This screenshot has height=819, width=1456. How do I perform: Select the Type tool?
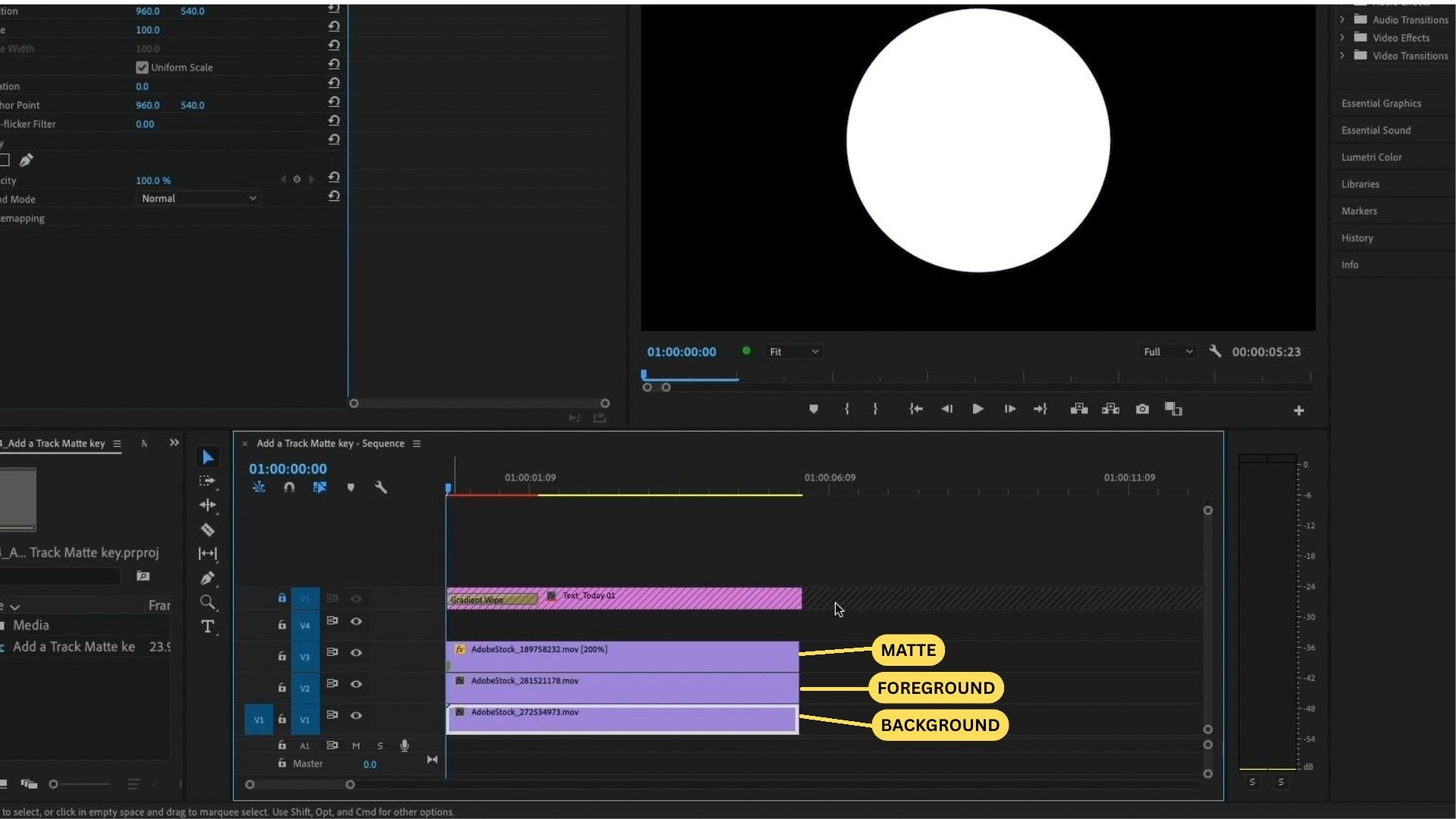pos(207,626)
